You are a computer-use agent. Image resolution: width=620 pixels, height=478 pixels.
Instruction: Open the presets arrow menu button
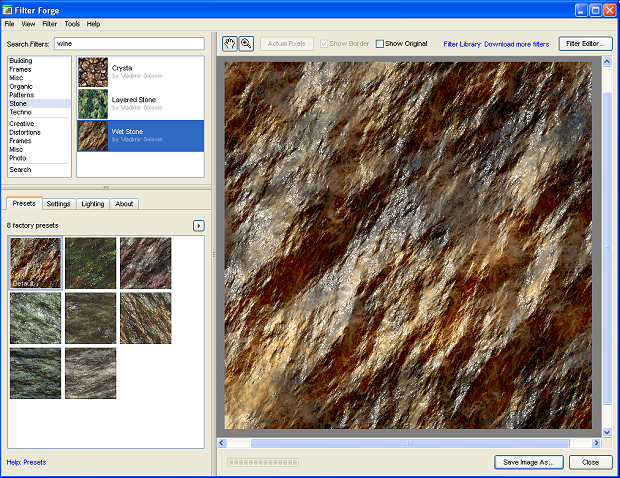coord(198,226)
